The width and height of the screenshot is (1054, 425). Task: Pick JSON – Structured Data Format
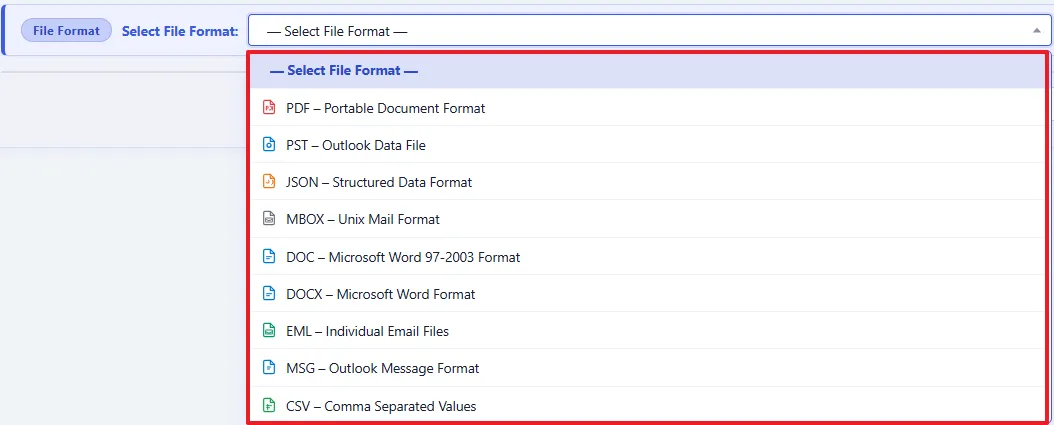pyautogui.click(x=648, y=182)
